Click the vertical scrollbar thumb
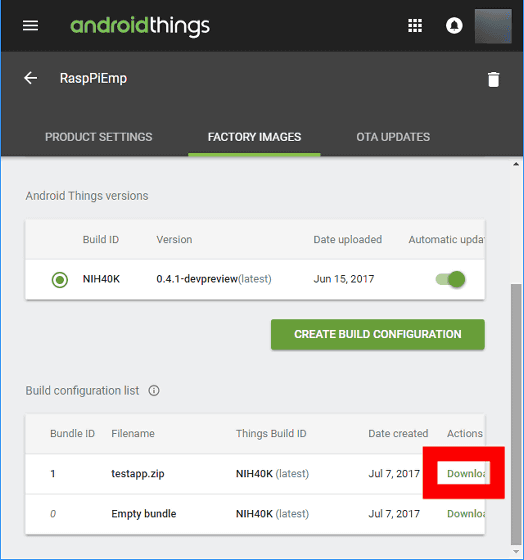The width and height of the screenshot is (524, 560). 516,414
